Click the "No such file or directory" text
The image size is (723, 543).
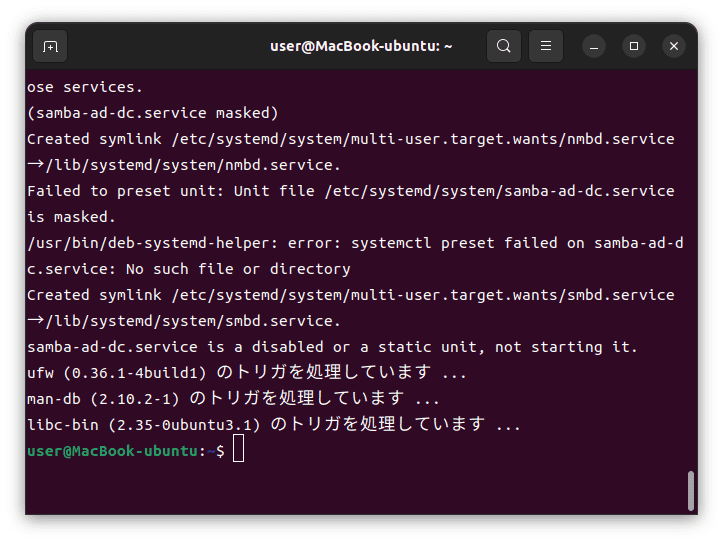238,269
